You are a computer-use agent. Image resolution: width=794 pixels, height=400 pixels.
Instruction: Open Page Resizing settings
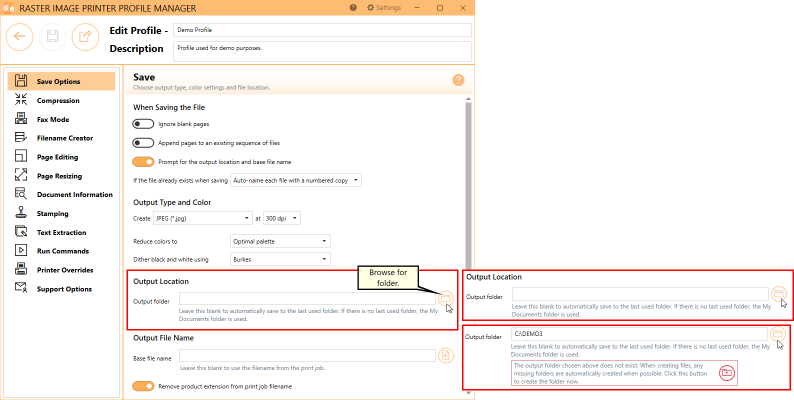[x=61, y=176]
